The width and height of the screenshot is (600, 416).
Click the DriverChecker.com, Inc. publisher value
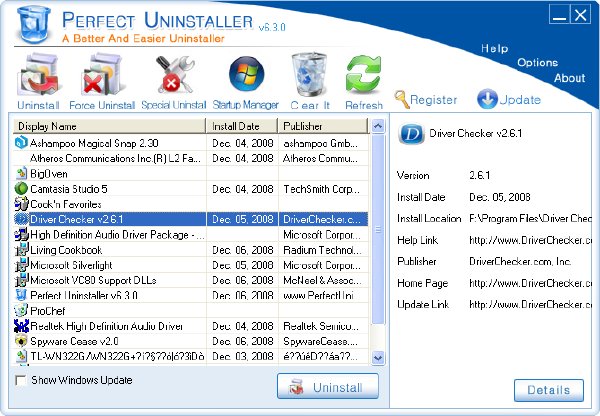pos(520,261)
